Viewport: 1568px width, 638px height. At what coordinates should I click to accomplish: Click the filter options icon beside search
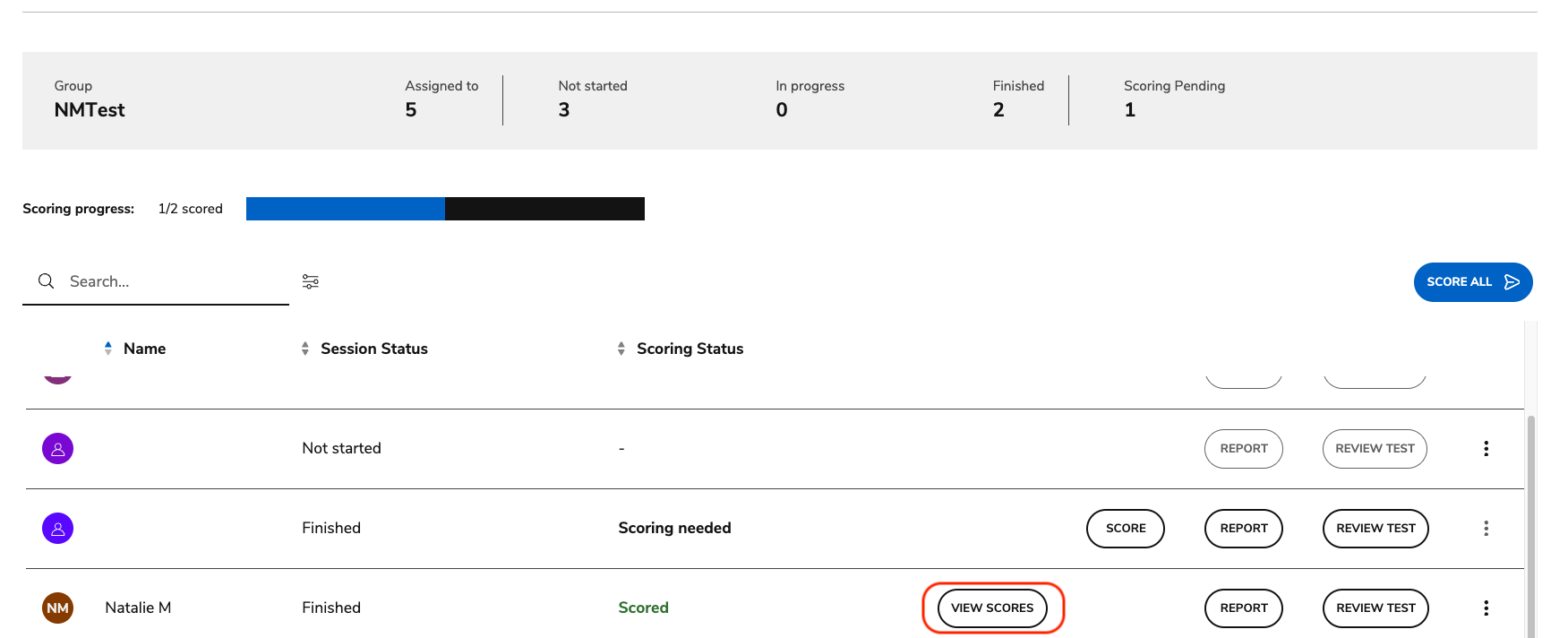pyautogui.click(x=310, y=281)
